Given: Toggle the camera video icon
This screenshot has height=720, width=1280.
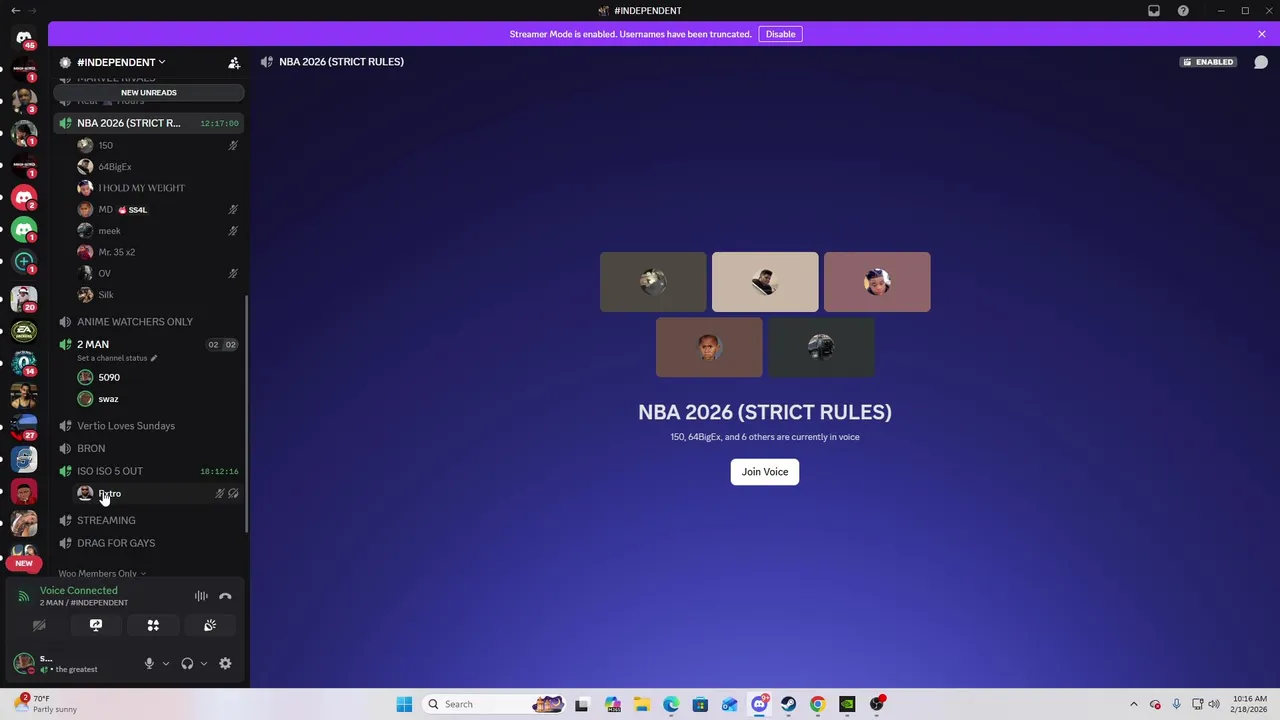Looking at the screenshot, I should click(39, 625).
